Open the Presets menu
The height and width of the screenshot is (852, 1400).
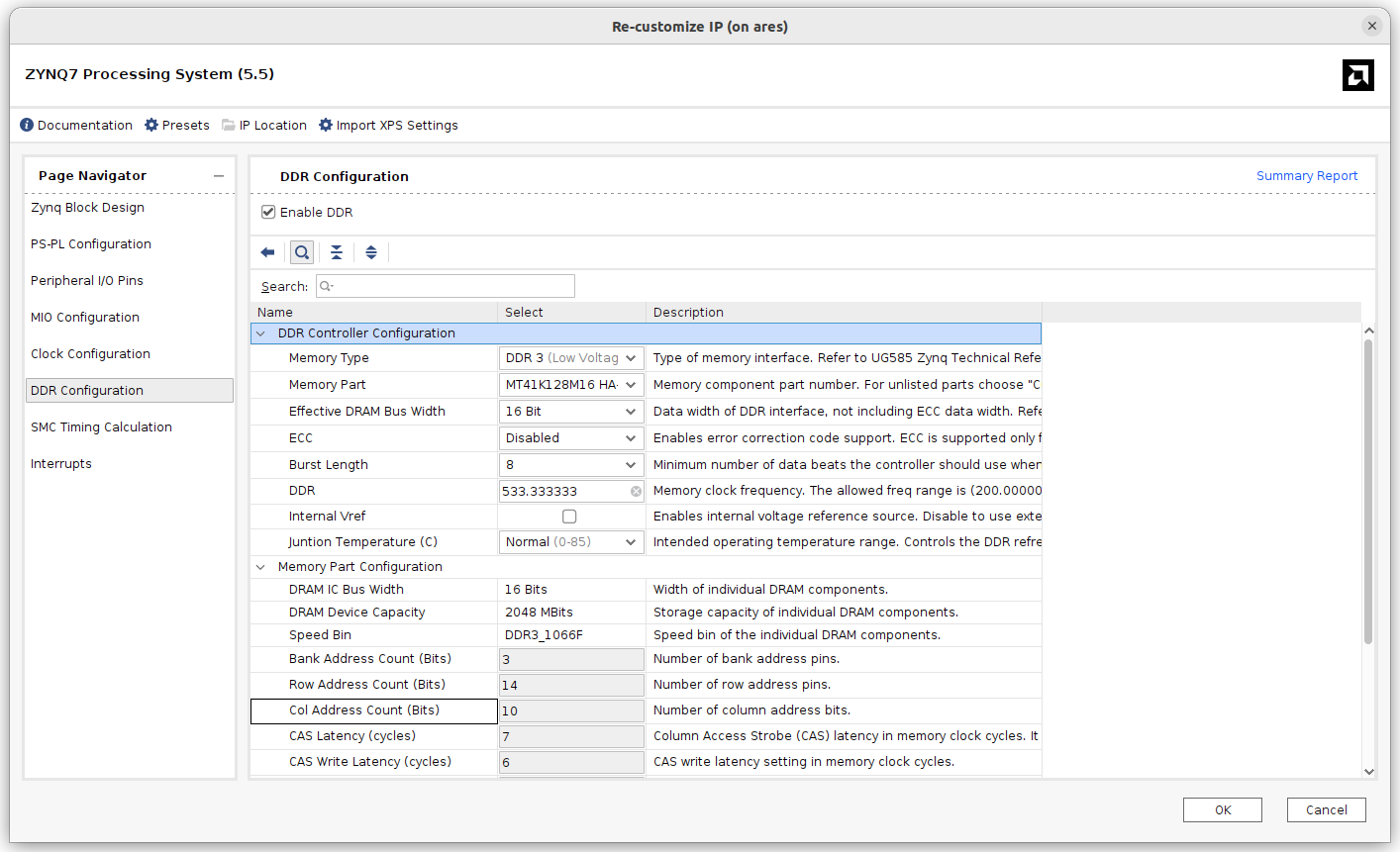(186, 125)
